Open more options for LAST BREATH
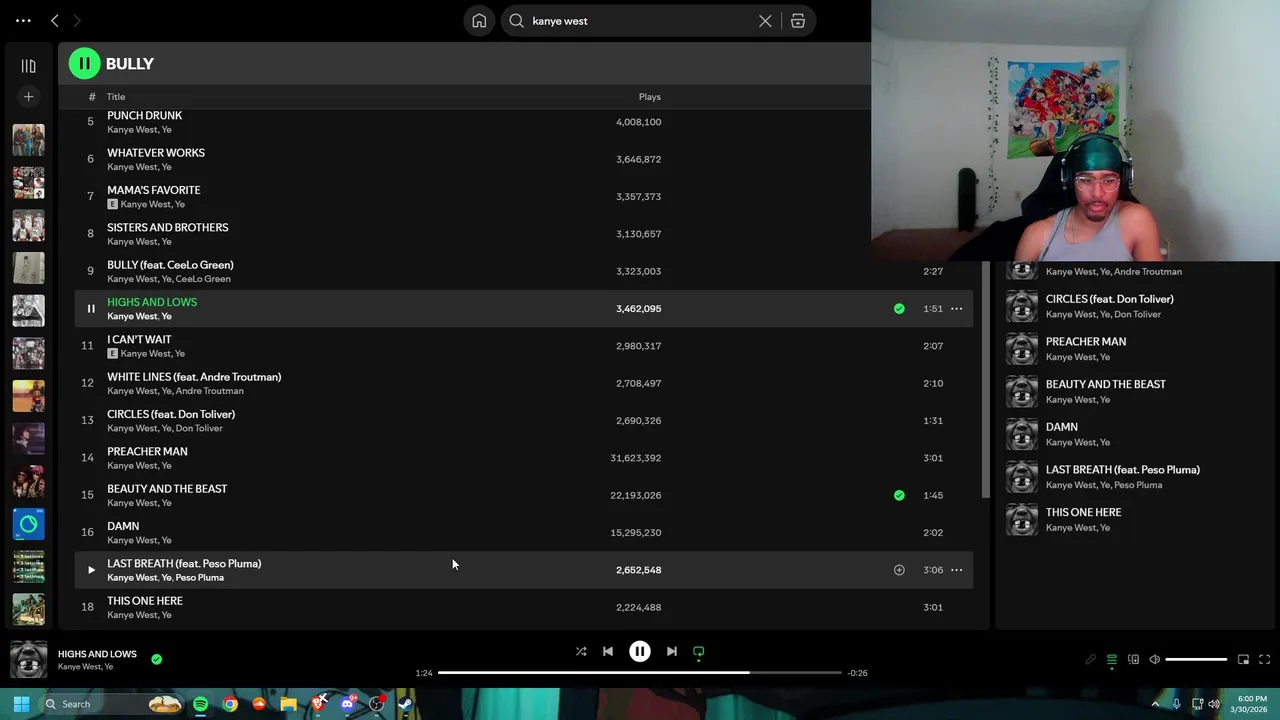This screenshot has width=1280, height=720. click(956, 570)
